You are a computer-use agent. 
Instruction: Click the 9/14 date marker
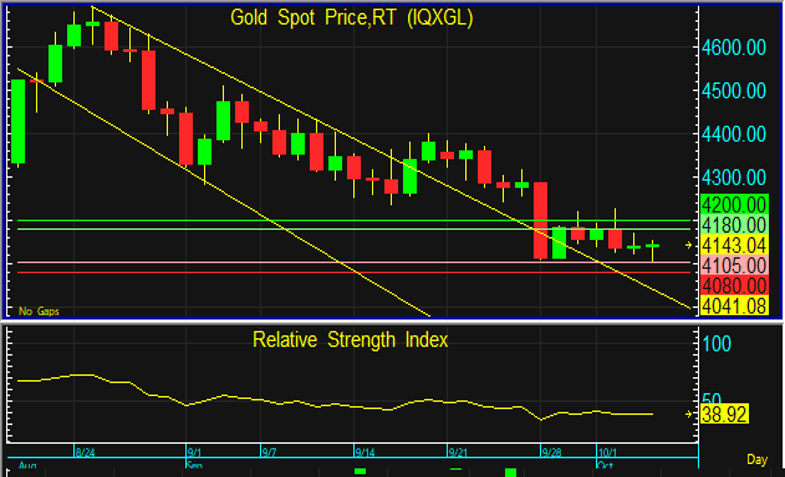point(364,453)
